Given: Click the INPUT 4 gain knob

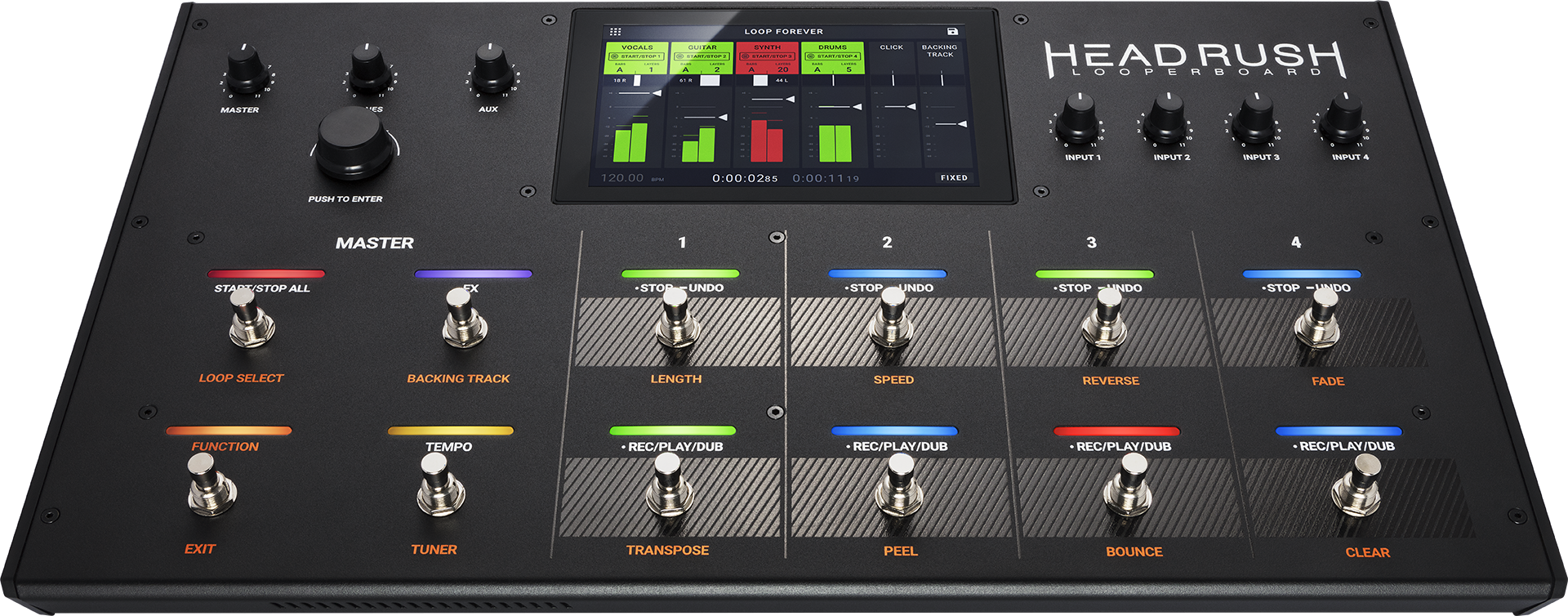Looking at the screenshot, I should tap(1343, 118).
